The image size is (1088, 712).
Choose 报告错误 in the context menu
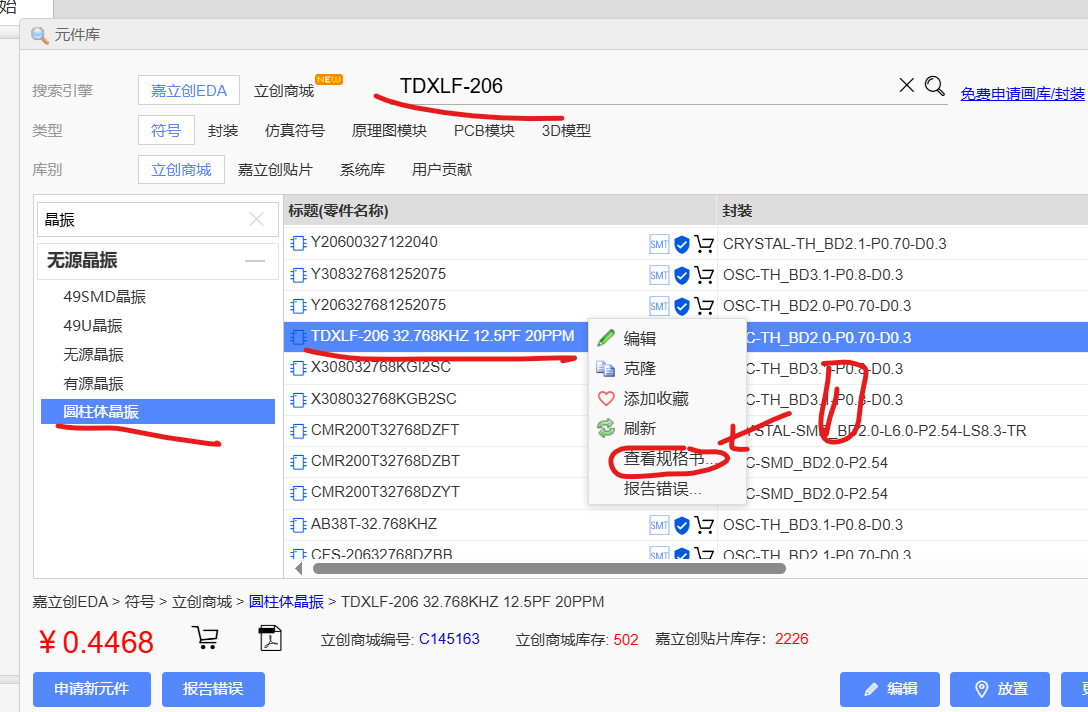(667, 489)
